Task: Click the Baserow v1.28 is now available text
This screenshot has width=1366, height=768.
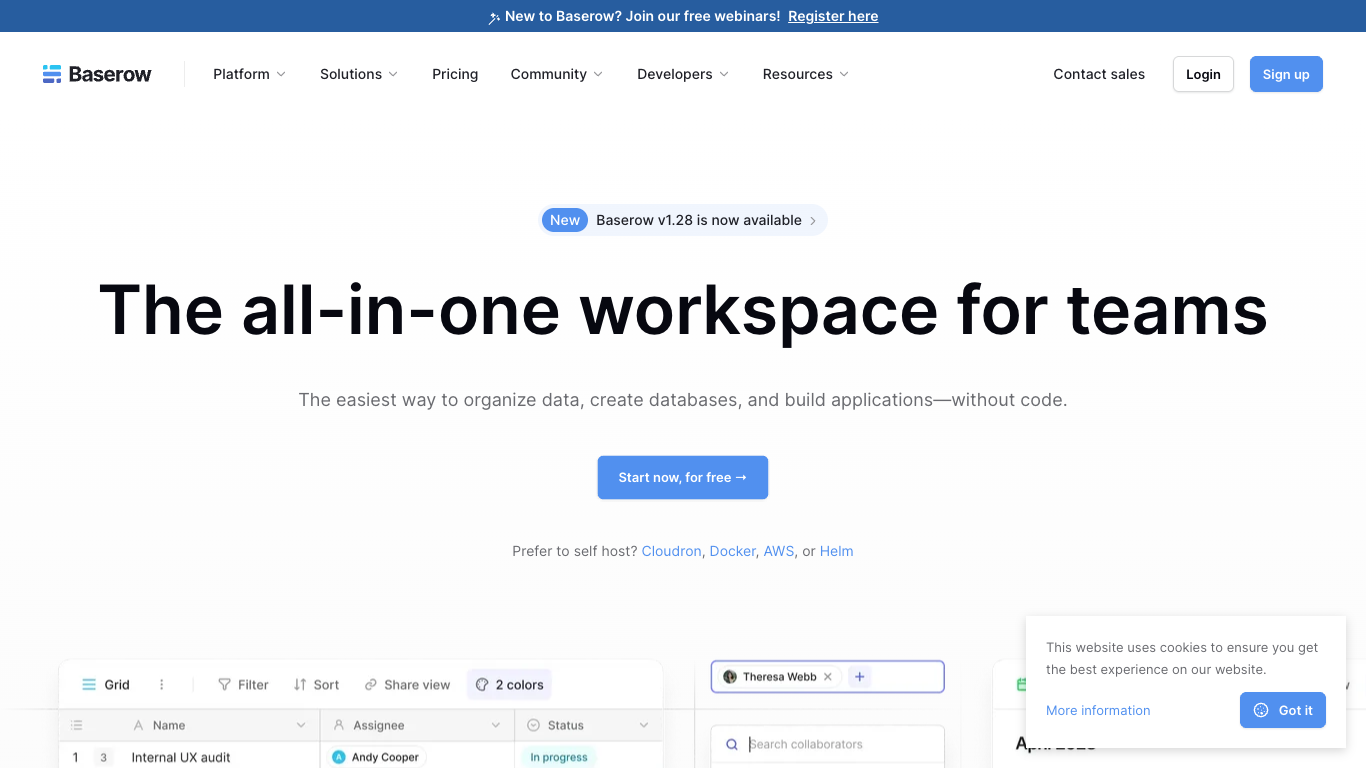Action: (x=699, y=220)
